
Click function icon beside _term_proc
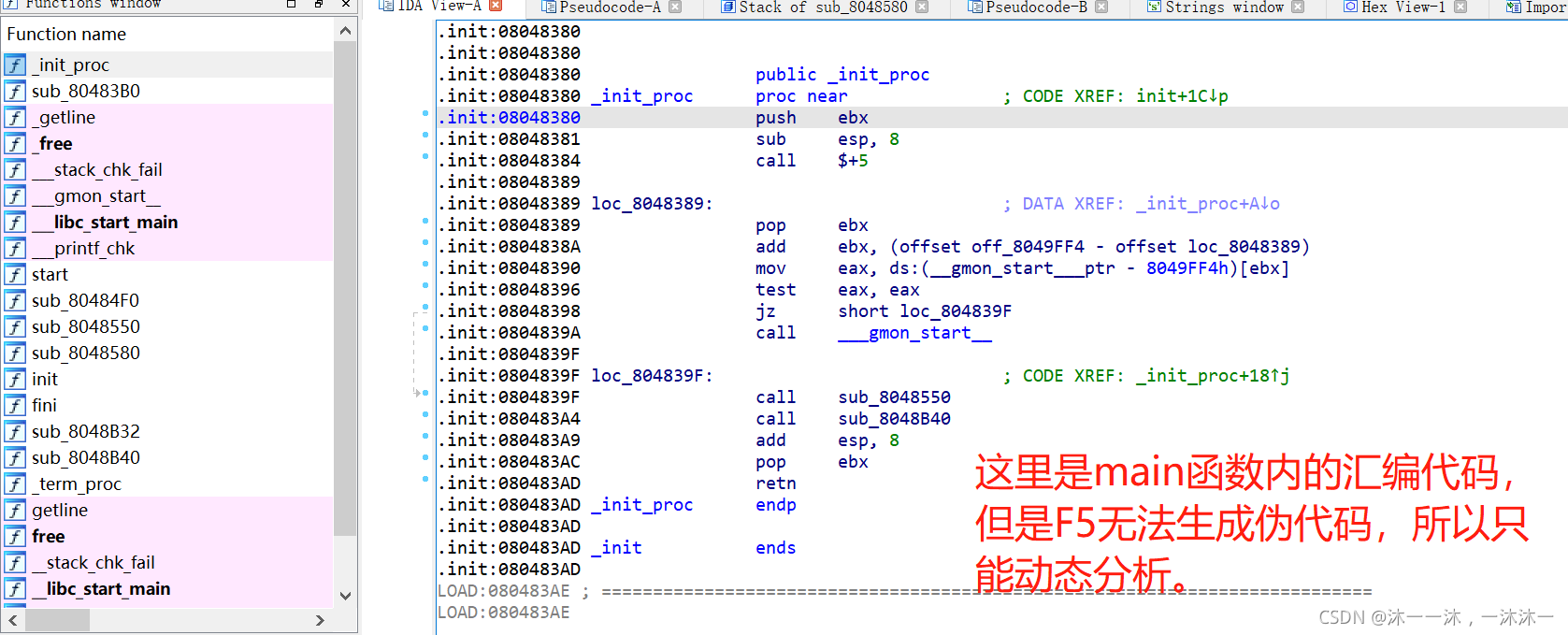click(x=15, y=483)
